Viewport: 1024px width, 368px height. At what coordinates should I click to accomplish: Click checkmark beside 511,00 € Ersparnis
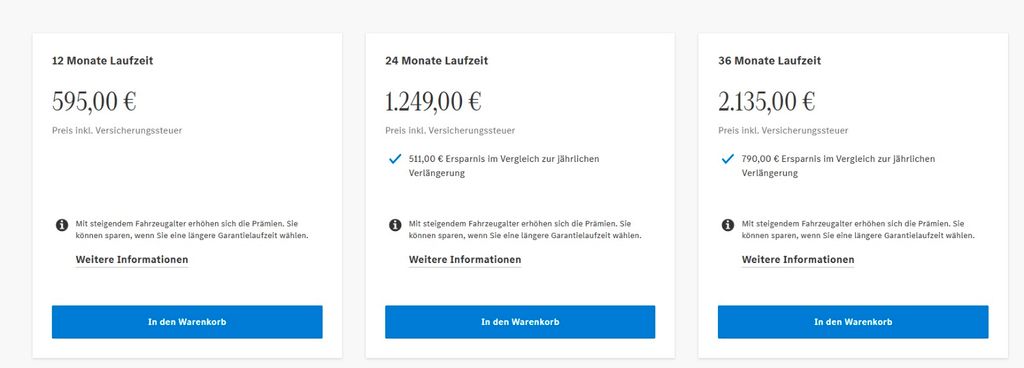pos(394,159)
